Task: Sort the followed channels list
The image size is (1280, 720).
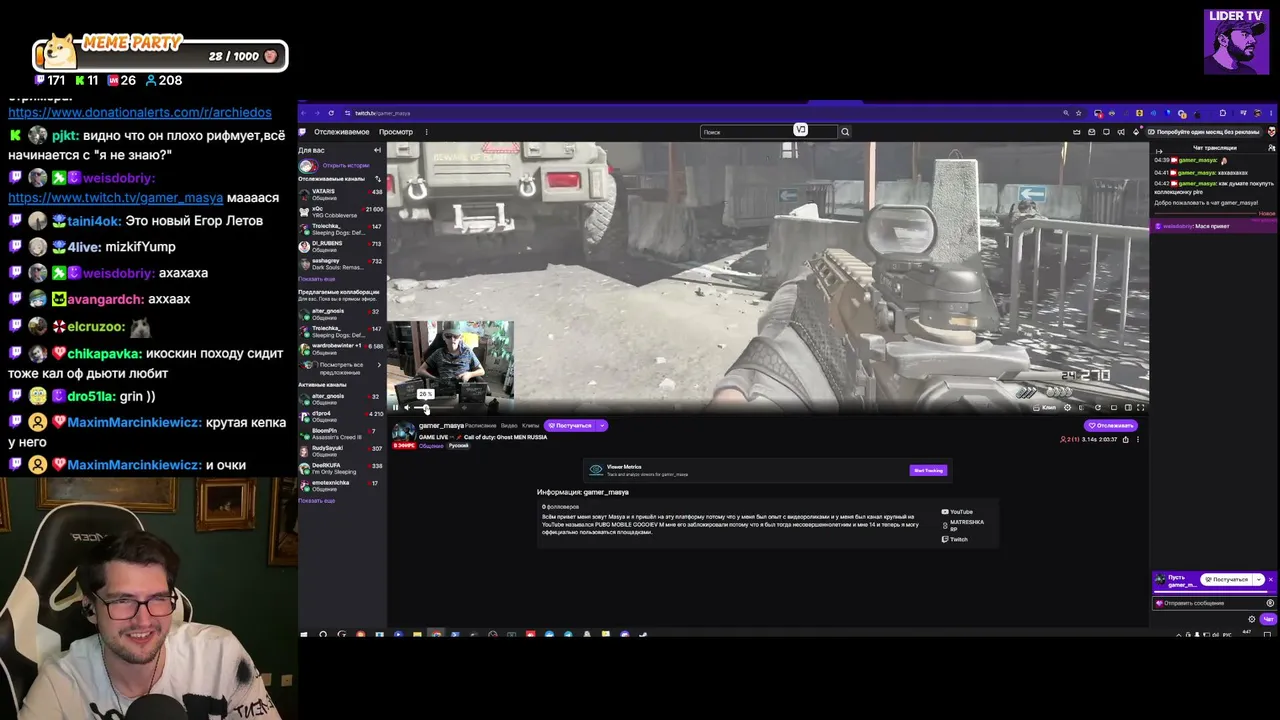Action: (x=377, y=179)
